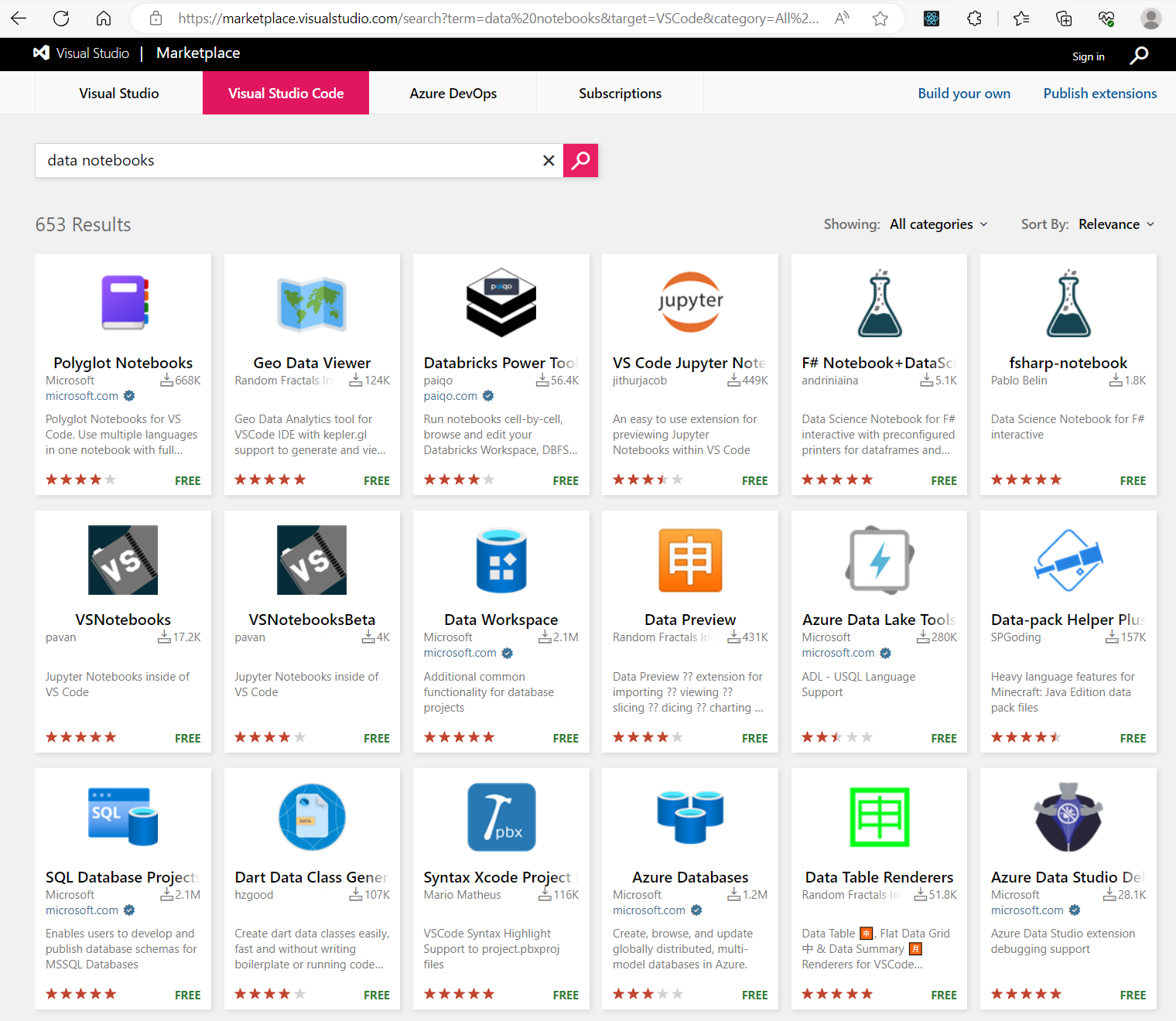
Task: Switch to the Azure DevOps tab
Action: (453, 93)
